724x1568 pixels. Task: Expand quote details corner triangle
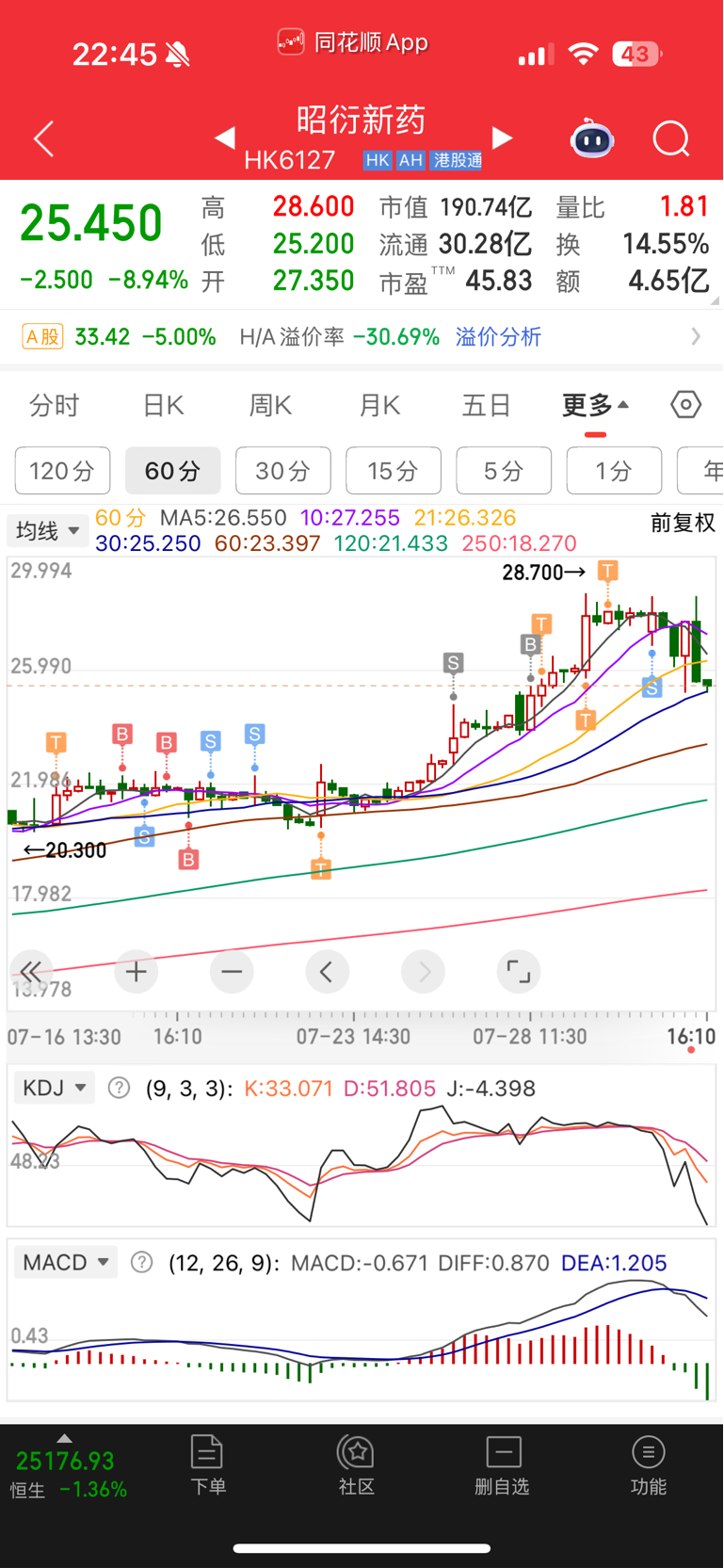tap(716, 300)
